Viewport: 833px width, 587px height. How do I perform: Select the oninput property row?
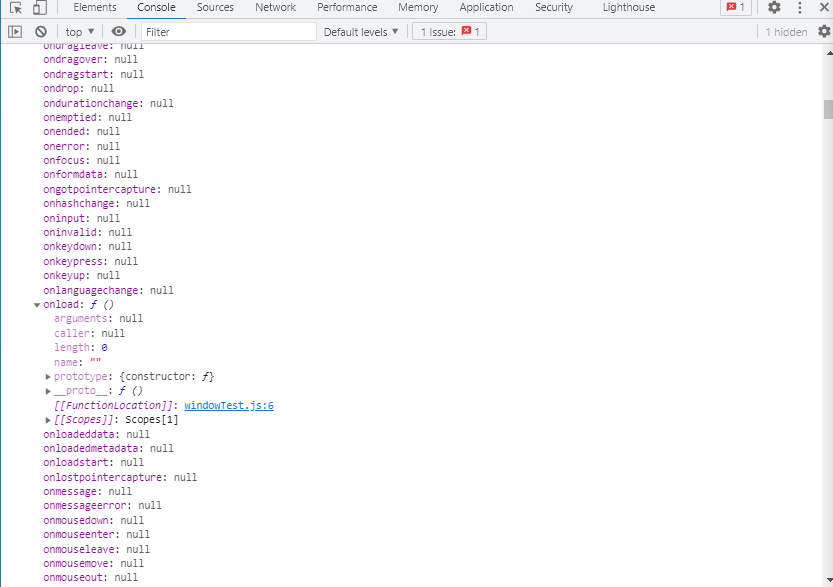click(x=82, y=218)
